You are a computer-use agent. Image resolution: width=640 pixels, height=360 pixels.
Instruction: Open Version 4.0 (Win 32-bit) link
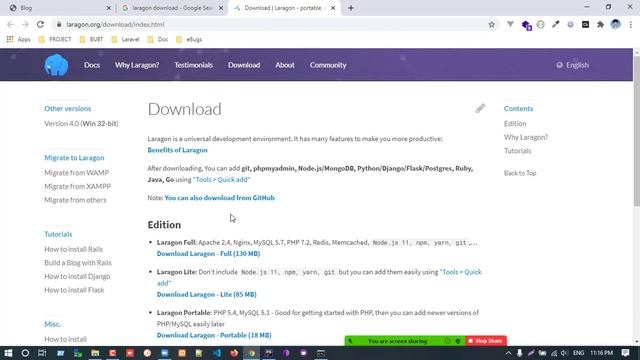81,123
